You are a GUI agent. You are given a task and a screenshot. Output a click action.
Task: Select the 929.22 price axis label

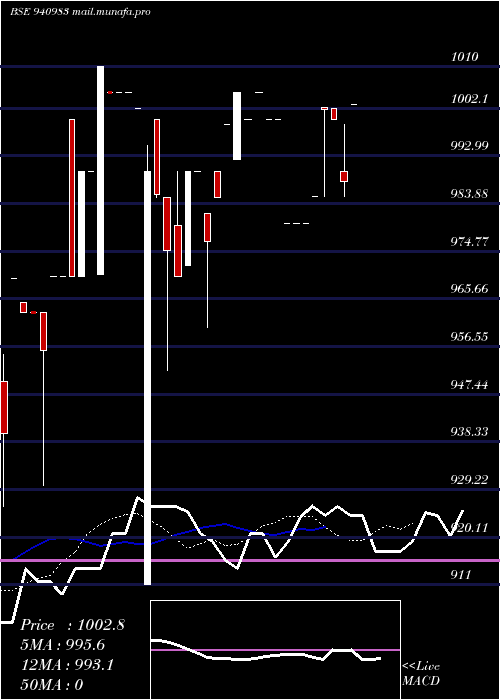(x=469, y=479)
